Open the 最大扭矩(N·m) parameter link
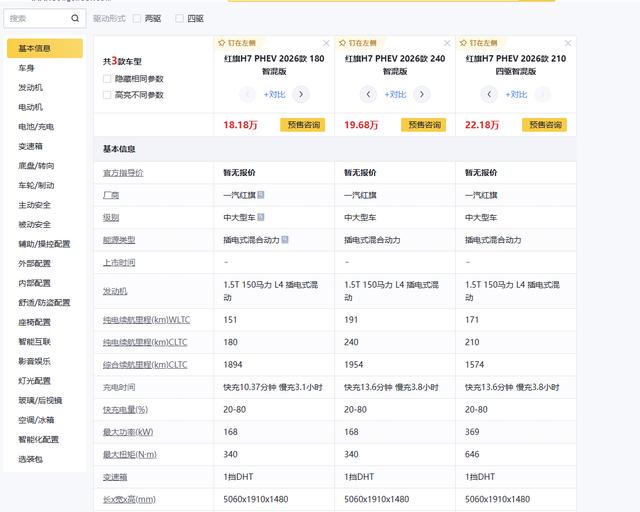 [x=129, y=454]
